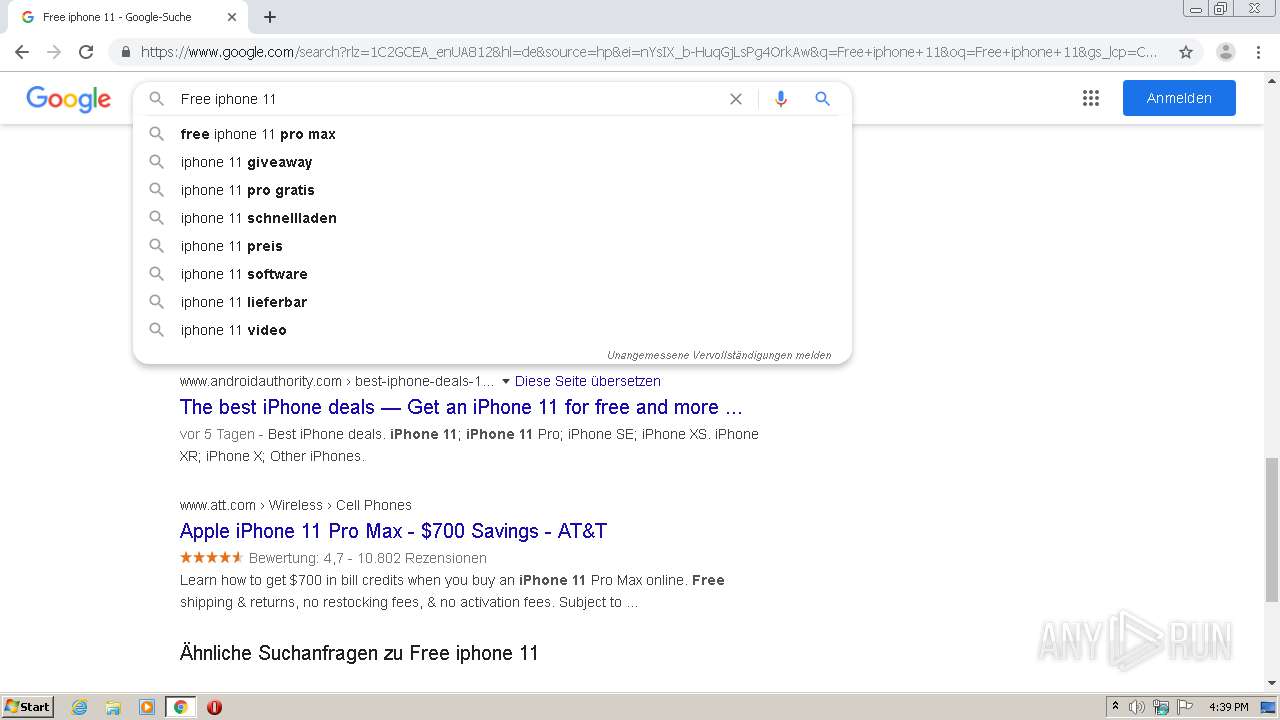This screenshot has height=720, width=1280.
Task: Close the 'Free iphone 11' tab
Action: click(x=232, y=17)
